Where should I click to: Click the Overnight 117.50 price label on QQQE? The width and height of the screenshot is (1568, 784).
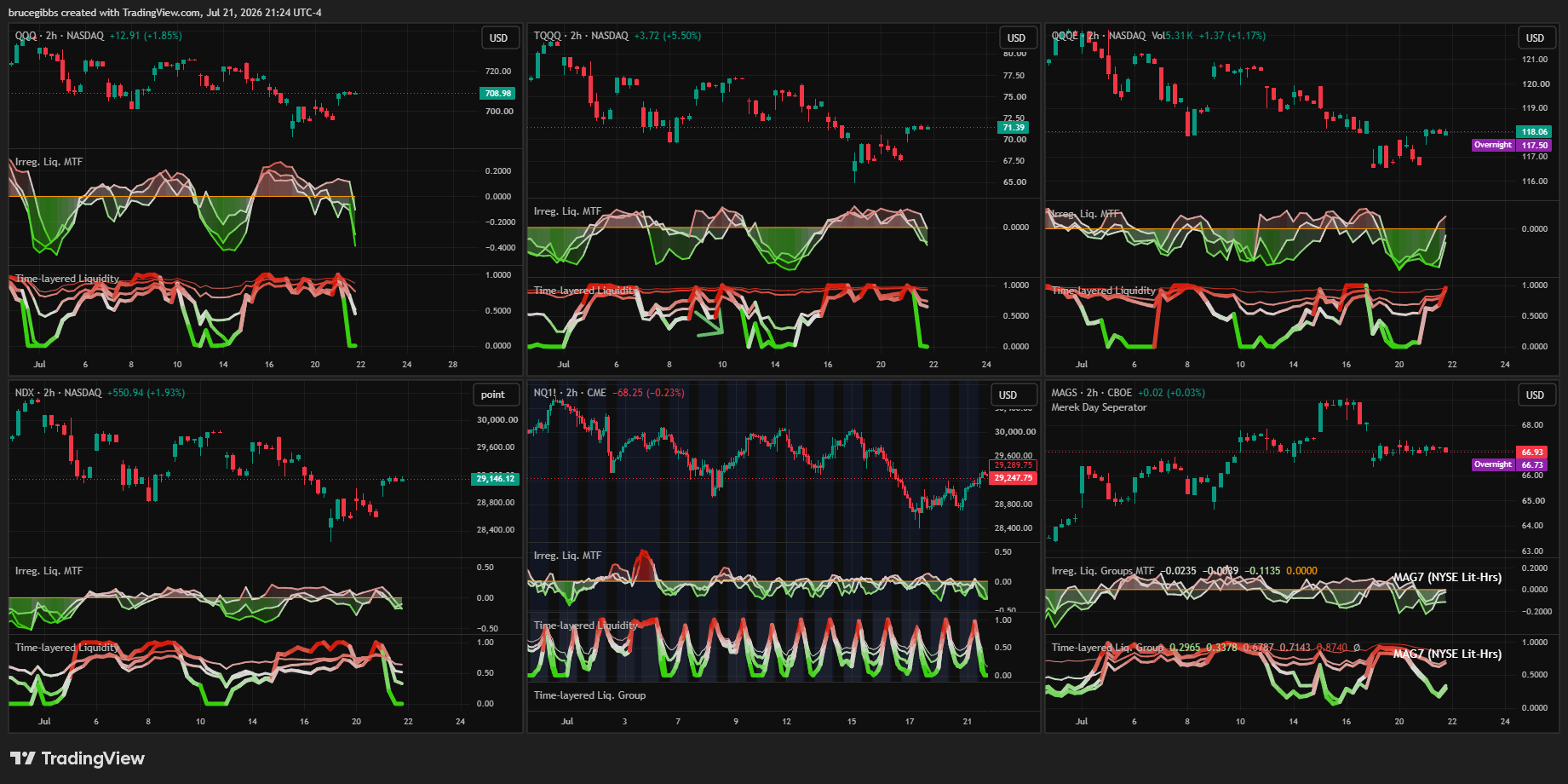[x=1512, y=145]
